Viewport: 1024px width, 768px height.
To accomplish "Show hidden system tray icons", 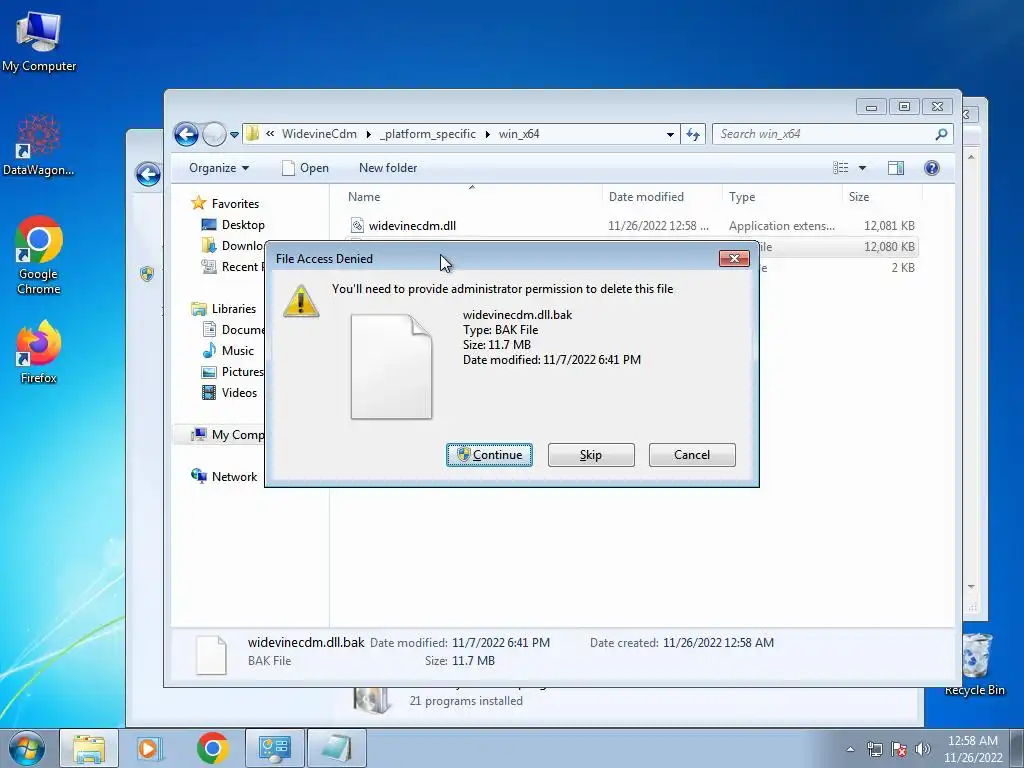I will pyautogui.click(x=850, y=749).
